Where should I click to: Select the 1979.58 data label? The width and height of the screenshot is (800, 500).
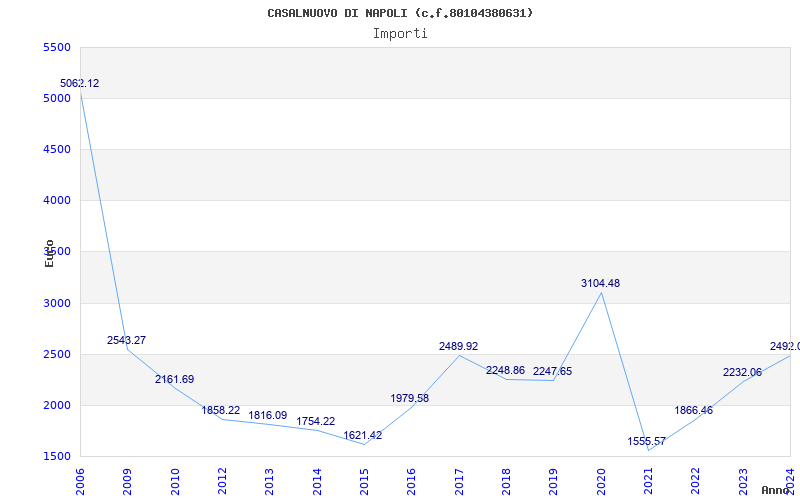click(x=410, y=398)
